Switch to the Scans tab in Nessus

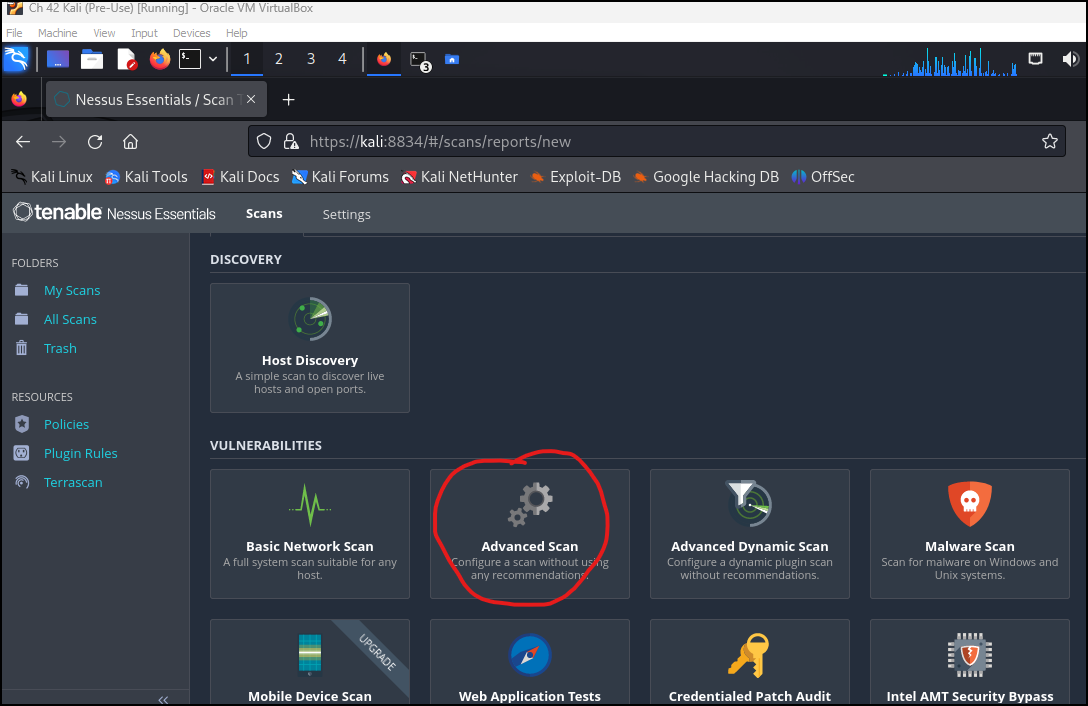[264, 214]
